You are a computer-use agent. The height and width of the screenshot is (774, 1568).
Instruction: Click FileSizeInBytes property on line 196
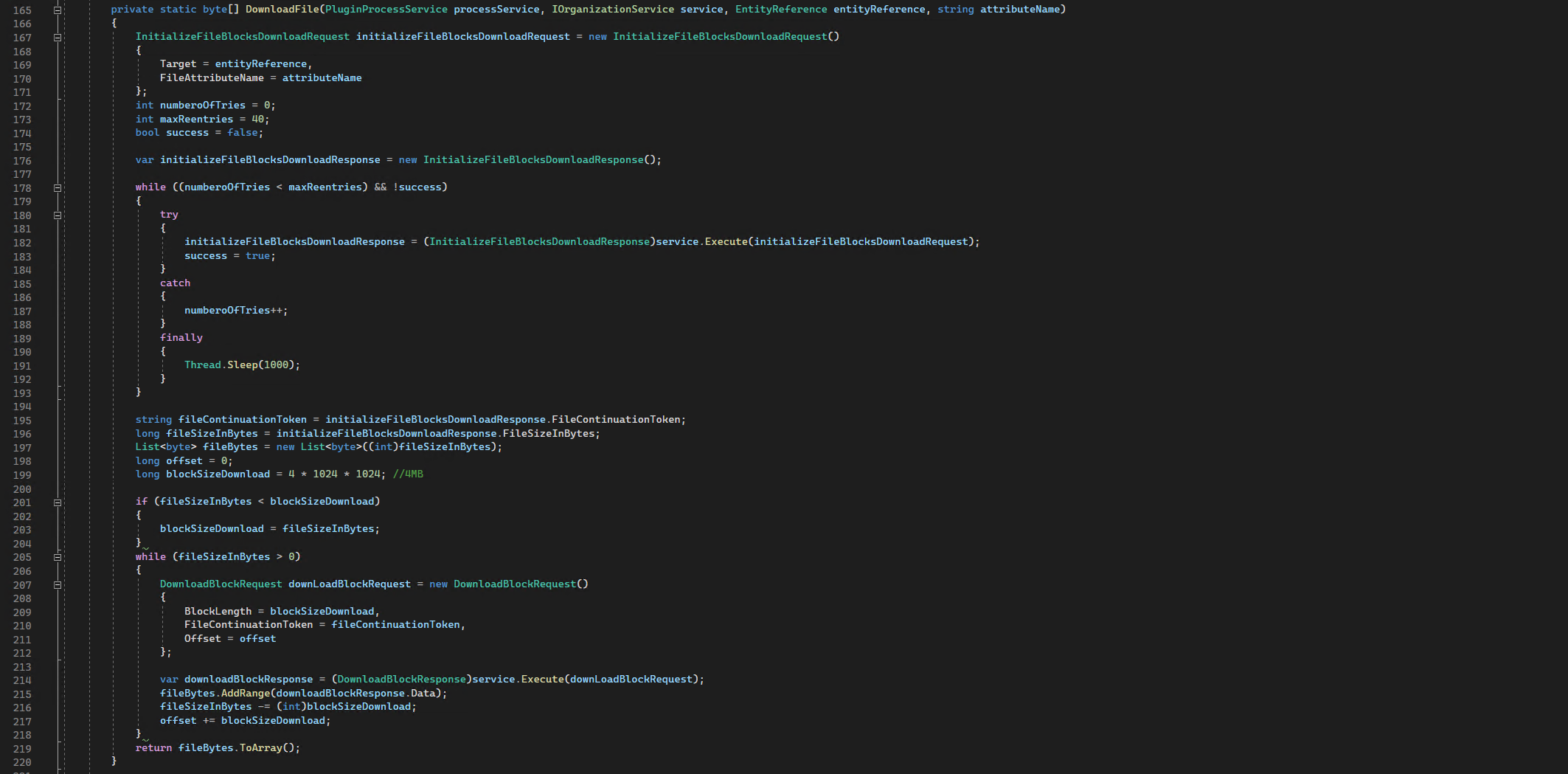pyautogui.click(x=549, y=433)
